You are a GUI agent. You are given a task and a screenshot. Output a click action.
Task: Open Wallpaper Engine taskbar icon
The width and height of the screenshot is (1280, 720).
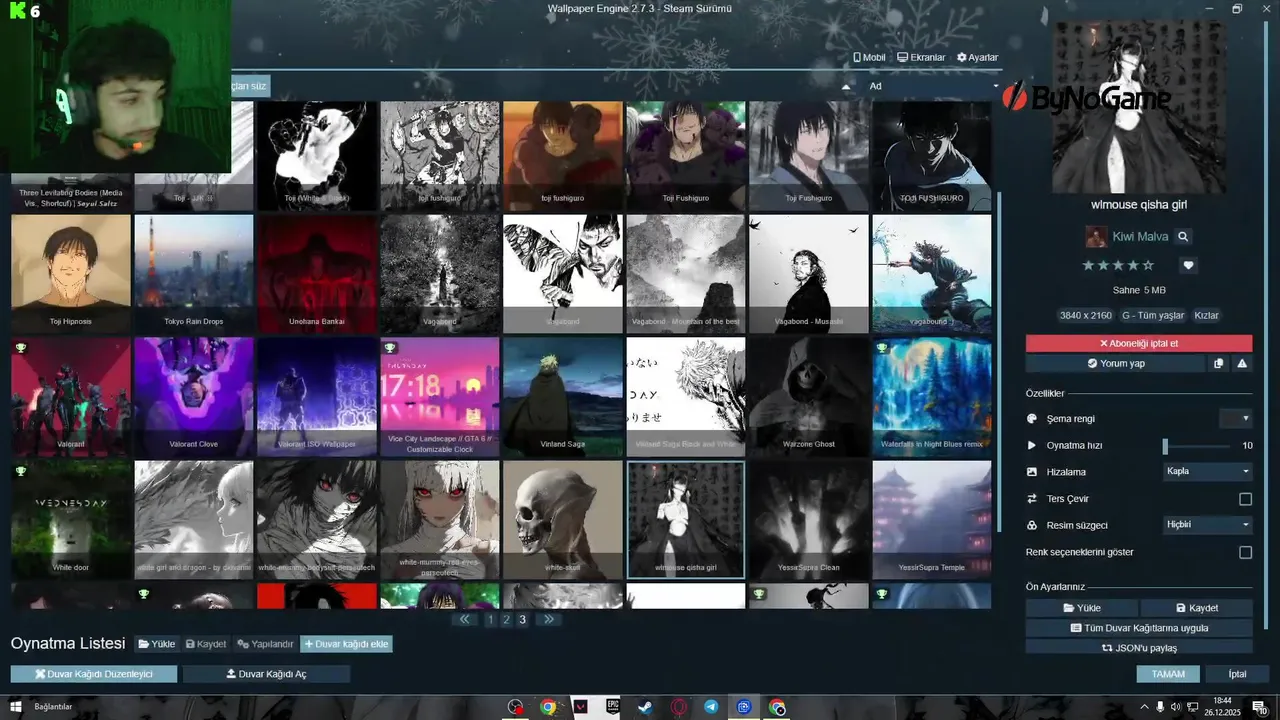[744, 707]
